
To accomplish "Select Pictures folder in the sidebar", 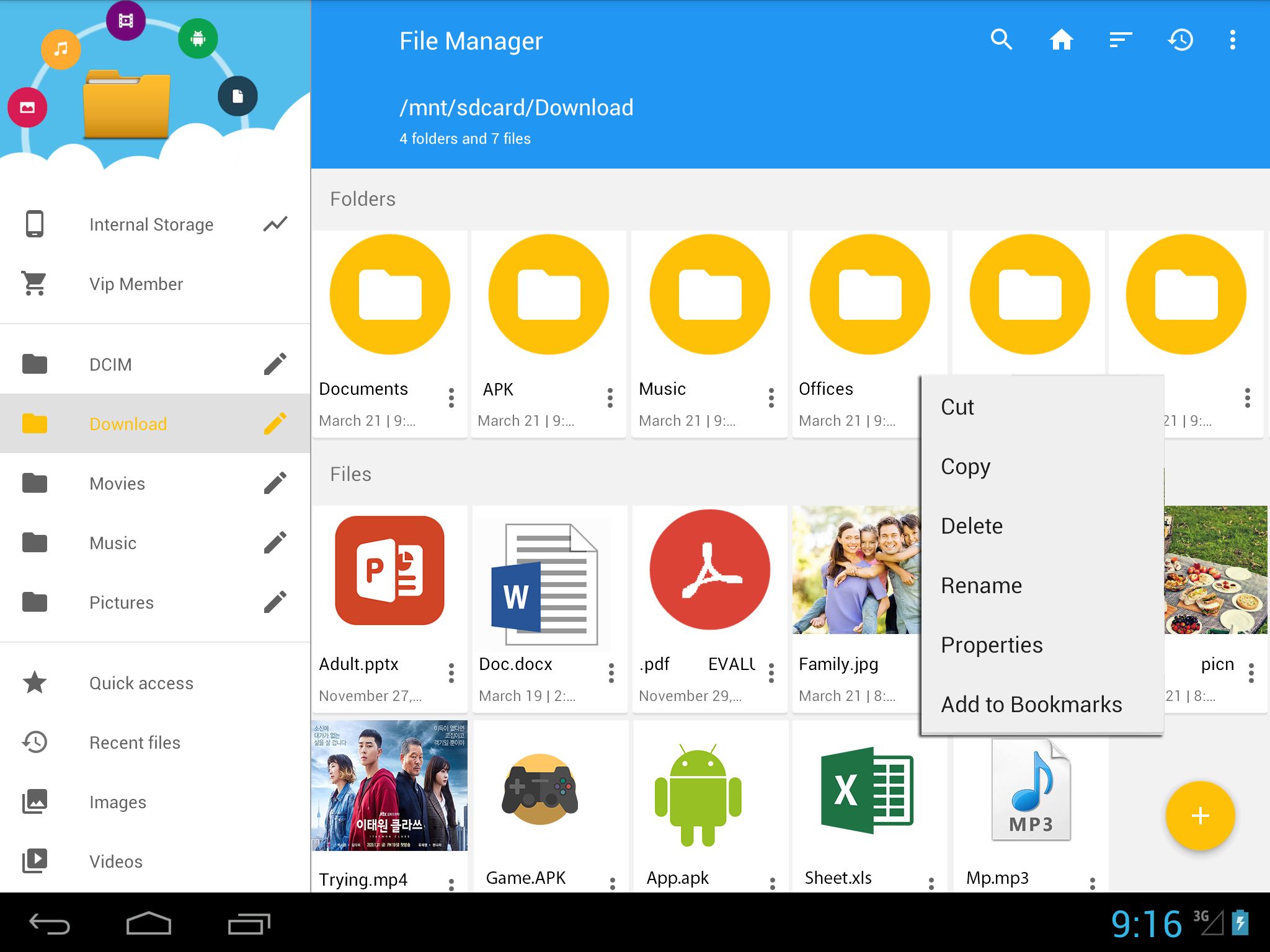I will click(155, 602).
